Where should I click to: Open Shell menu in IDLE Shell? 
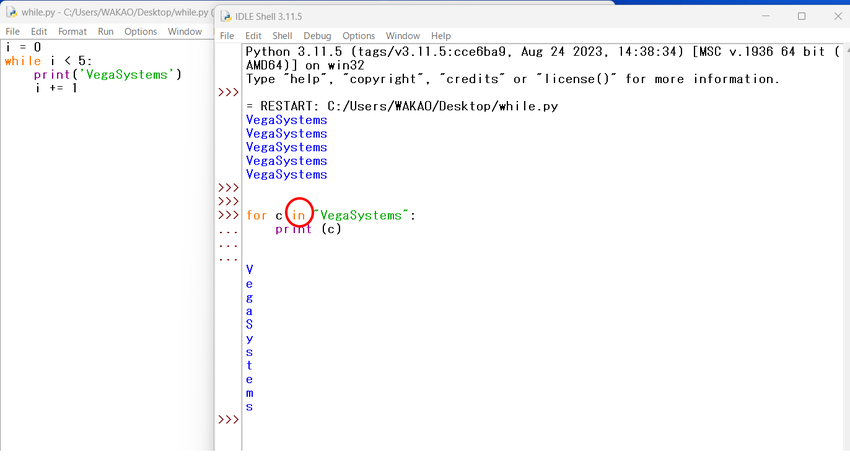(282, 36)
